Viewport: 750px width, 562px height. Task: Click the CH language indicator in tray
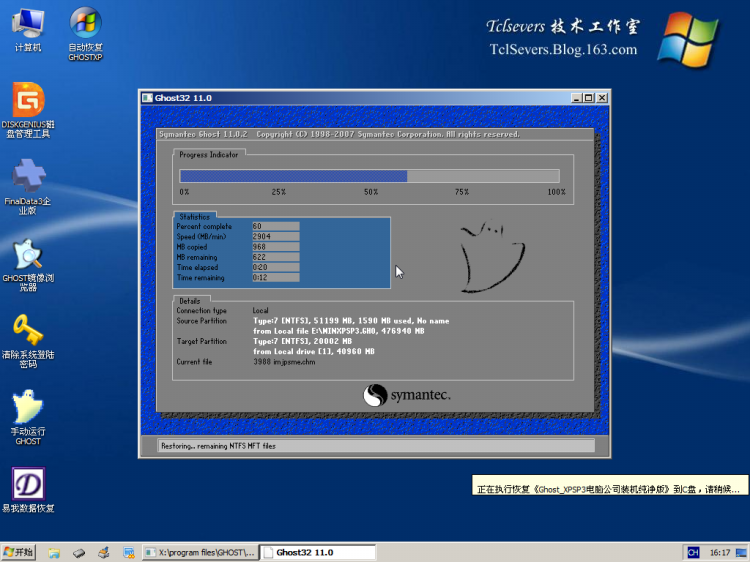693,552
